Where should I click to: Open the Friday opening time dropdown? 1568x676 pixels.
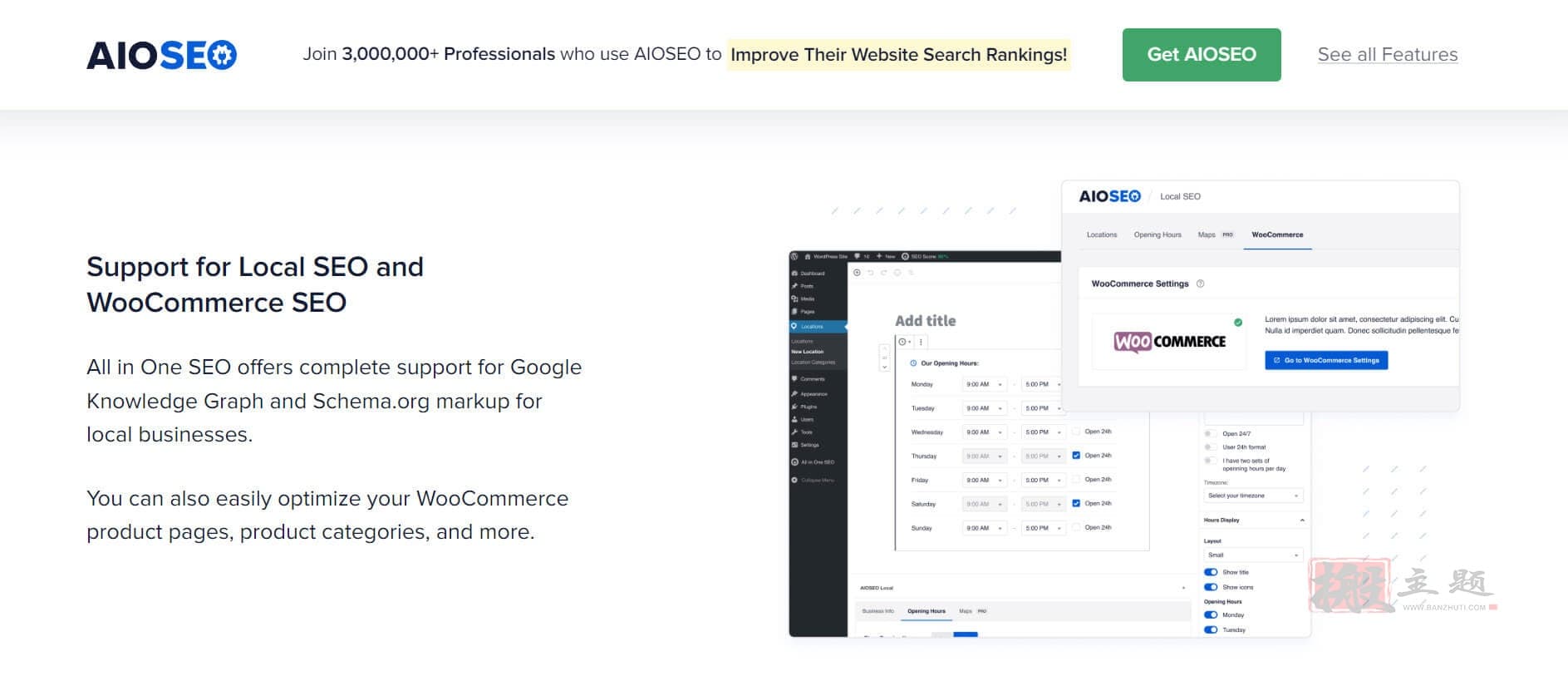pyautogui.click(x=985, y=480)
